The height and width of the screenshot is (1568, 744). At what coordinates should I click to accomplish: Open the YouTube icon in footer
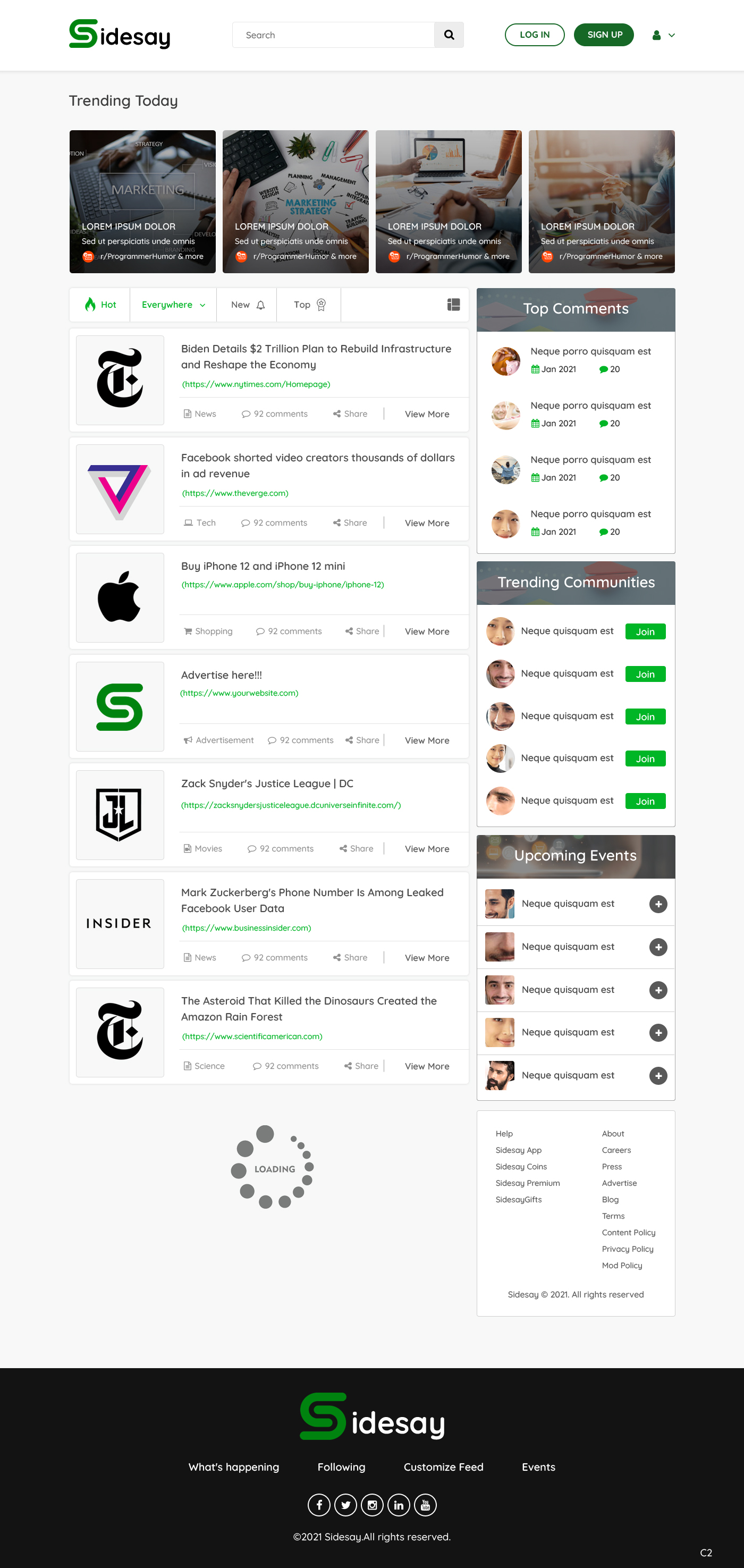tap(425, 1505)
